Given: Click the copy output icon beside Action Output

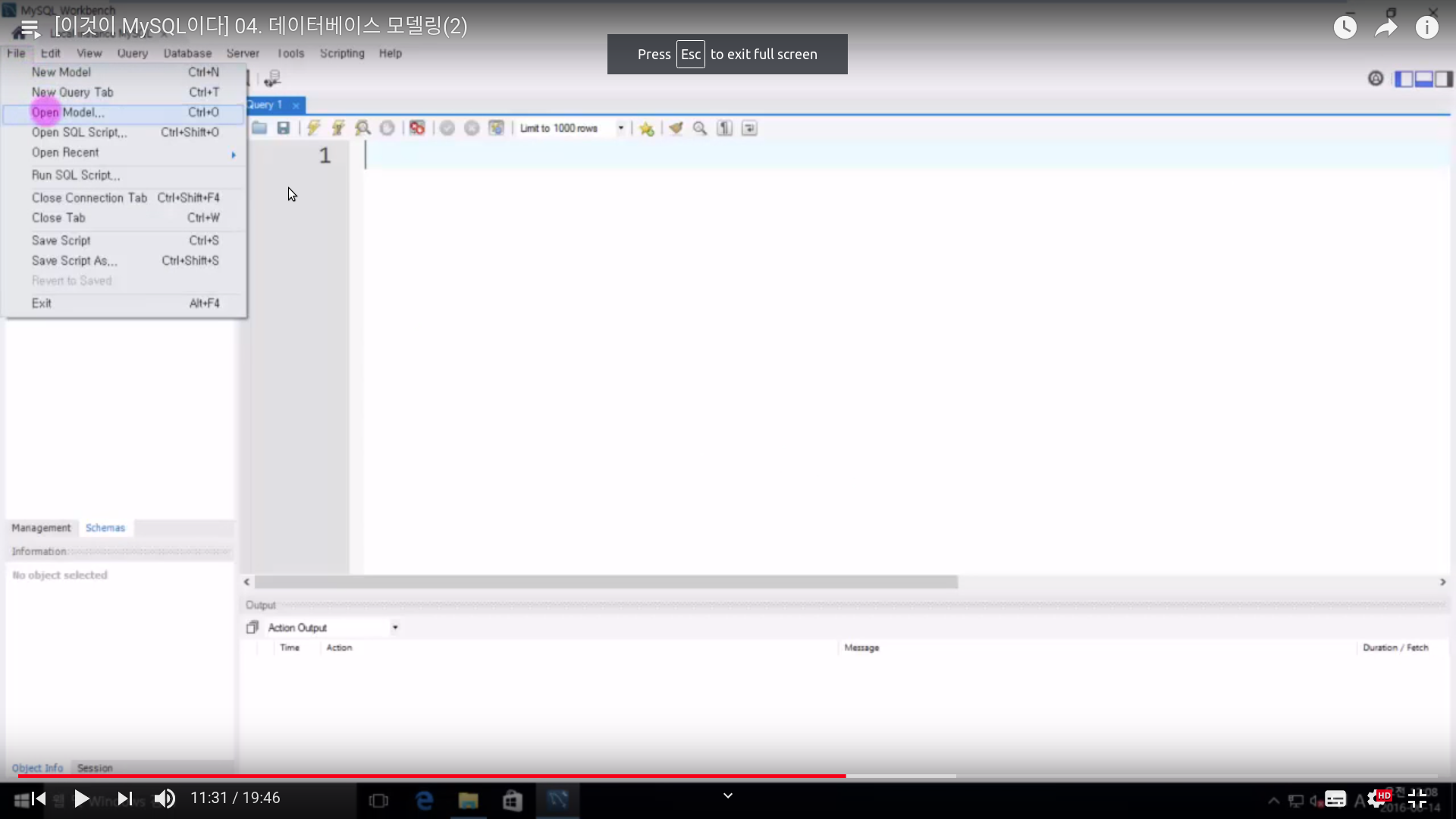Looking at the screenshot, I should pyautogui.click(x=253, y=628).
